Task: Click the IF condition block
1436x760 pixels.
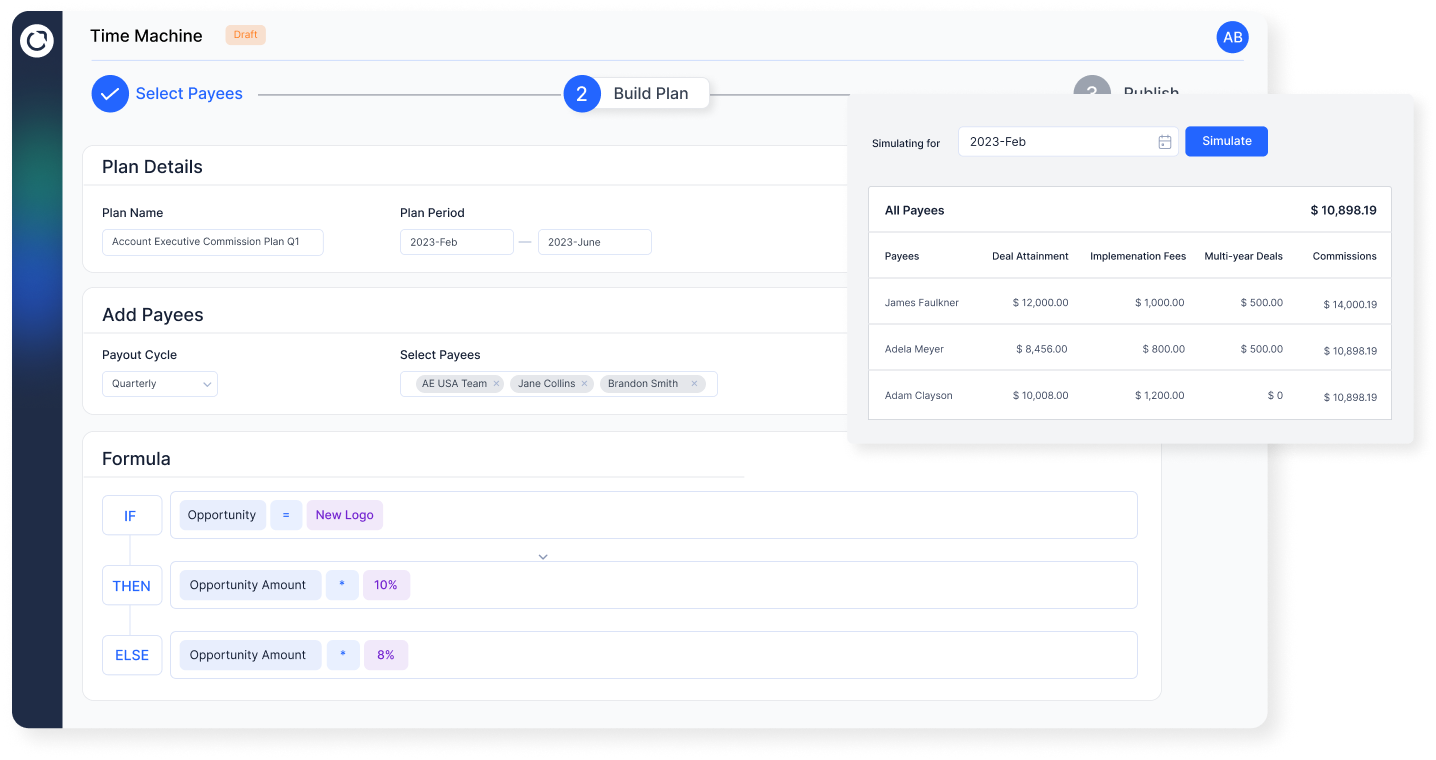Action: coord(130,516)
